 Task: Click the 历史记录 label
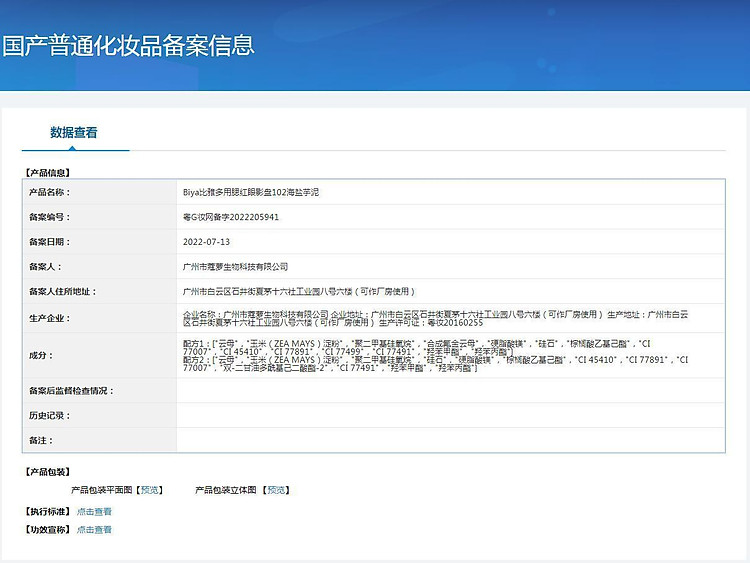pos(50,416)
